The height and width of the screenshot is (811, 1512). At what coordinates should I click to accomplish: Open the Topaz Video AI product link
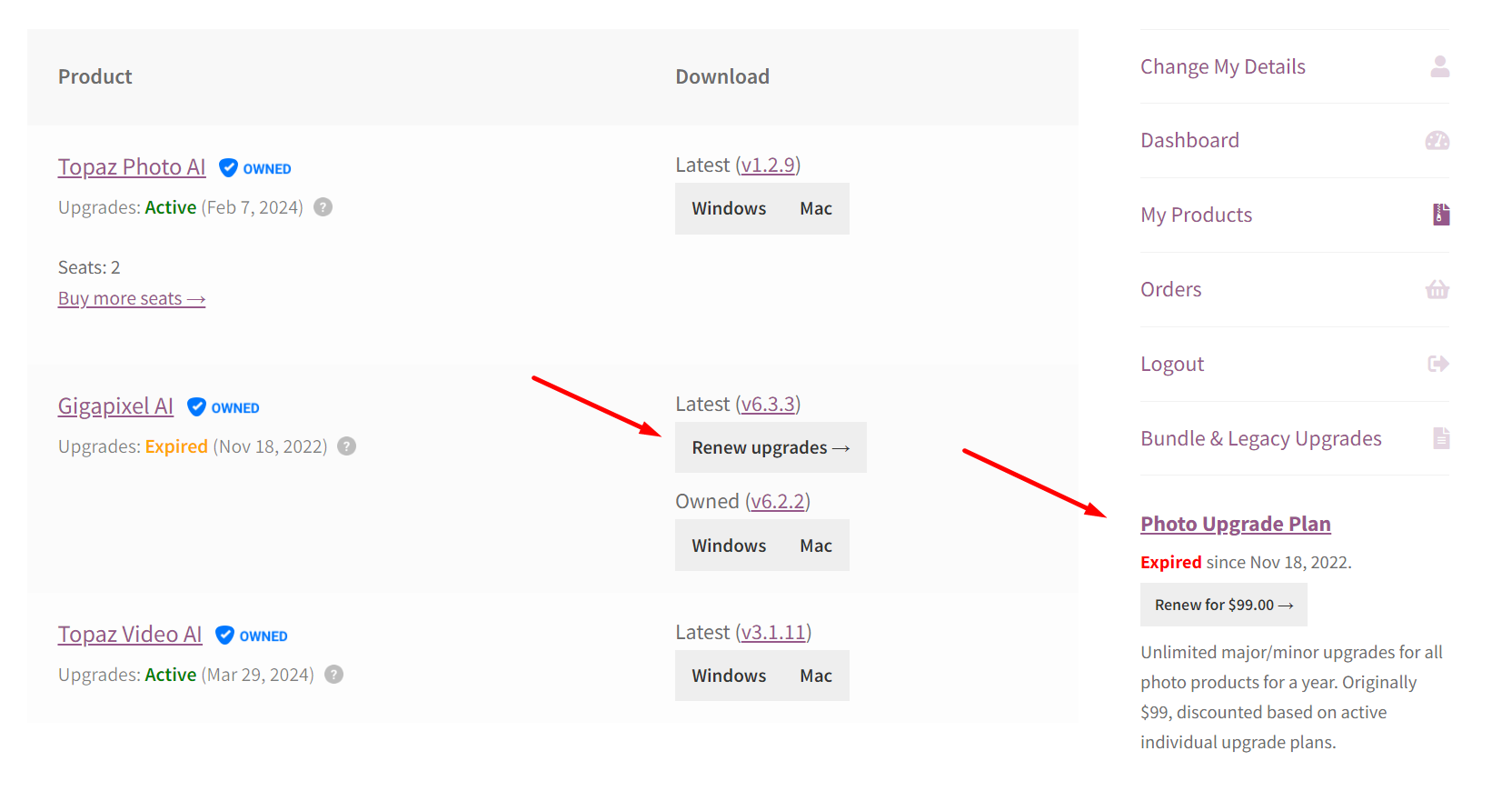(130, 635)
